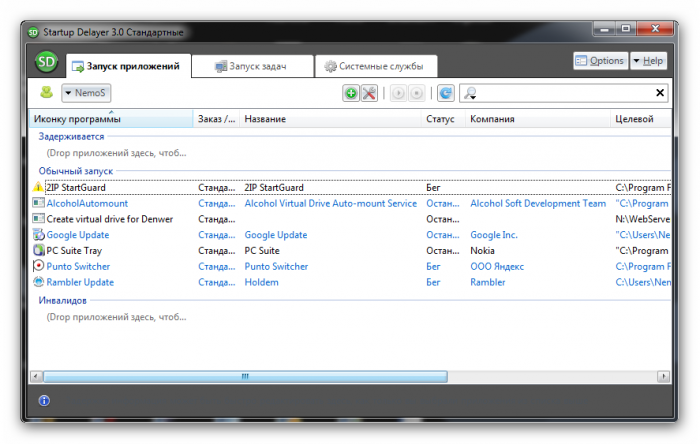Image resolution: width=700 pixels, height=444 pixels.
Task: Click the blue refresh icon in toolbar
Action: click(x=445, y=93)
